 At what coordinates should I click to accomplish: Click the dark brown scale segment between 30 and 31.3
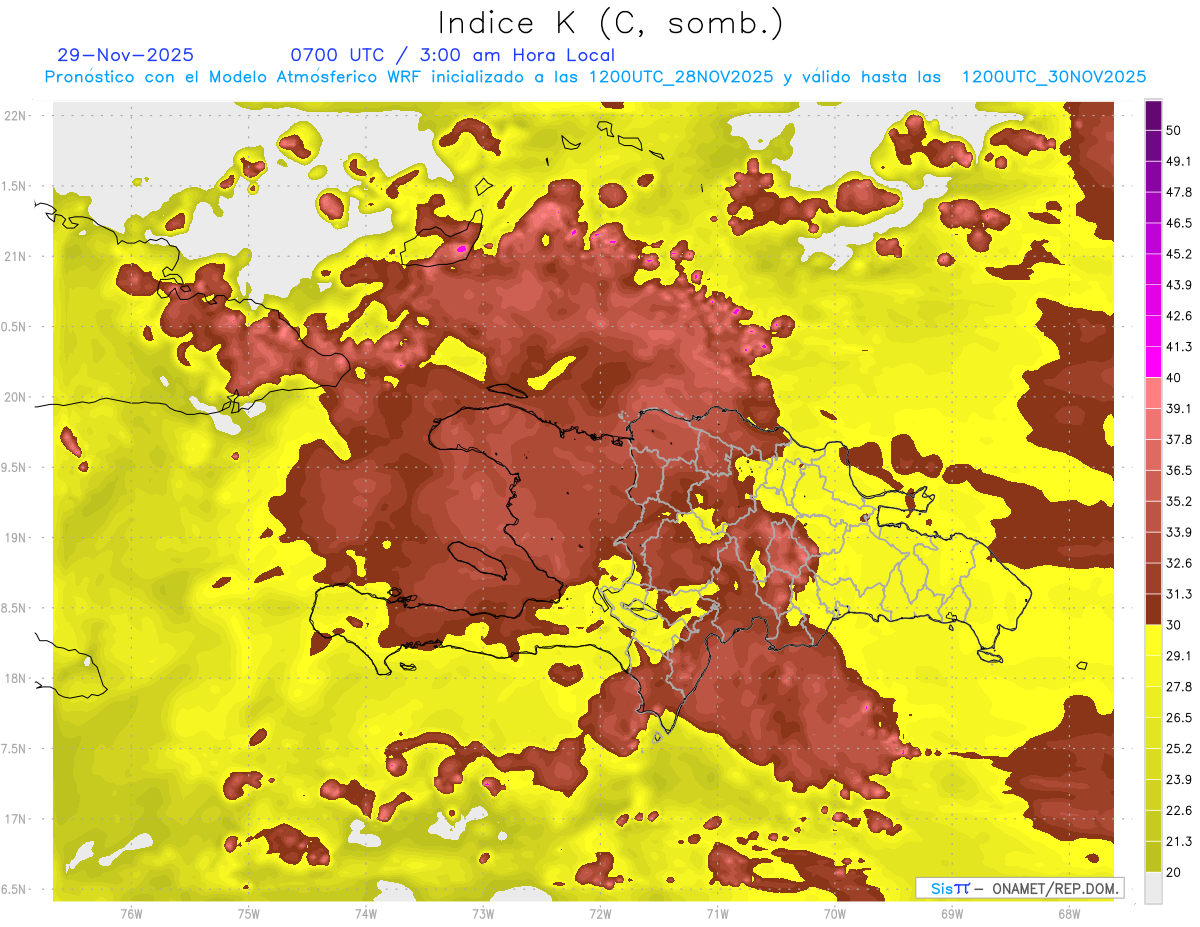[1153, 609]
